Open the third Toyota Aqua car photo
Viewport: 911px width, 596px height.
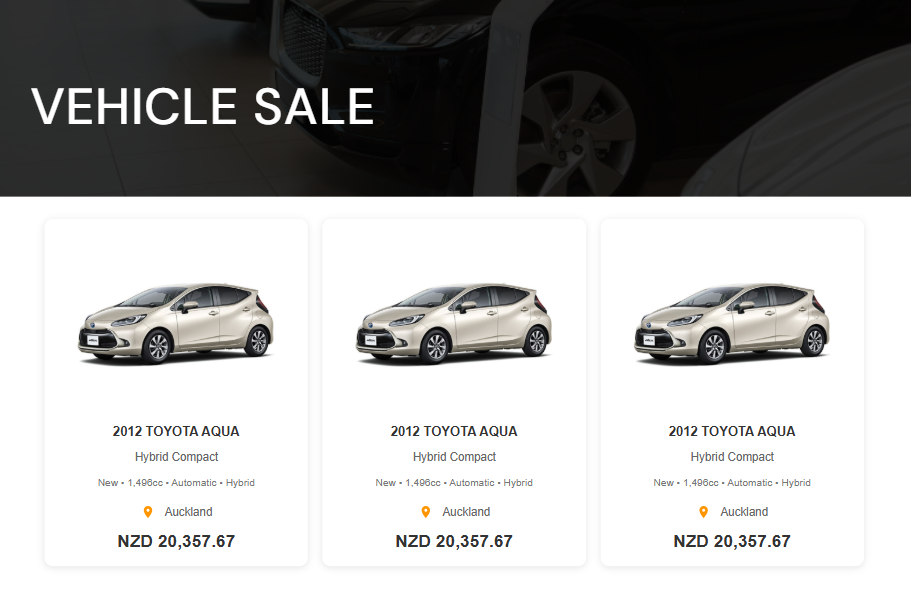tap(732, 322)
